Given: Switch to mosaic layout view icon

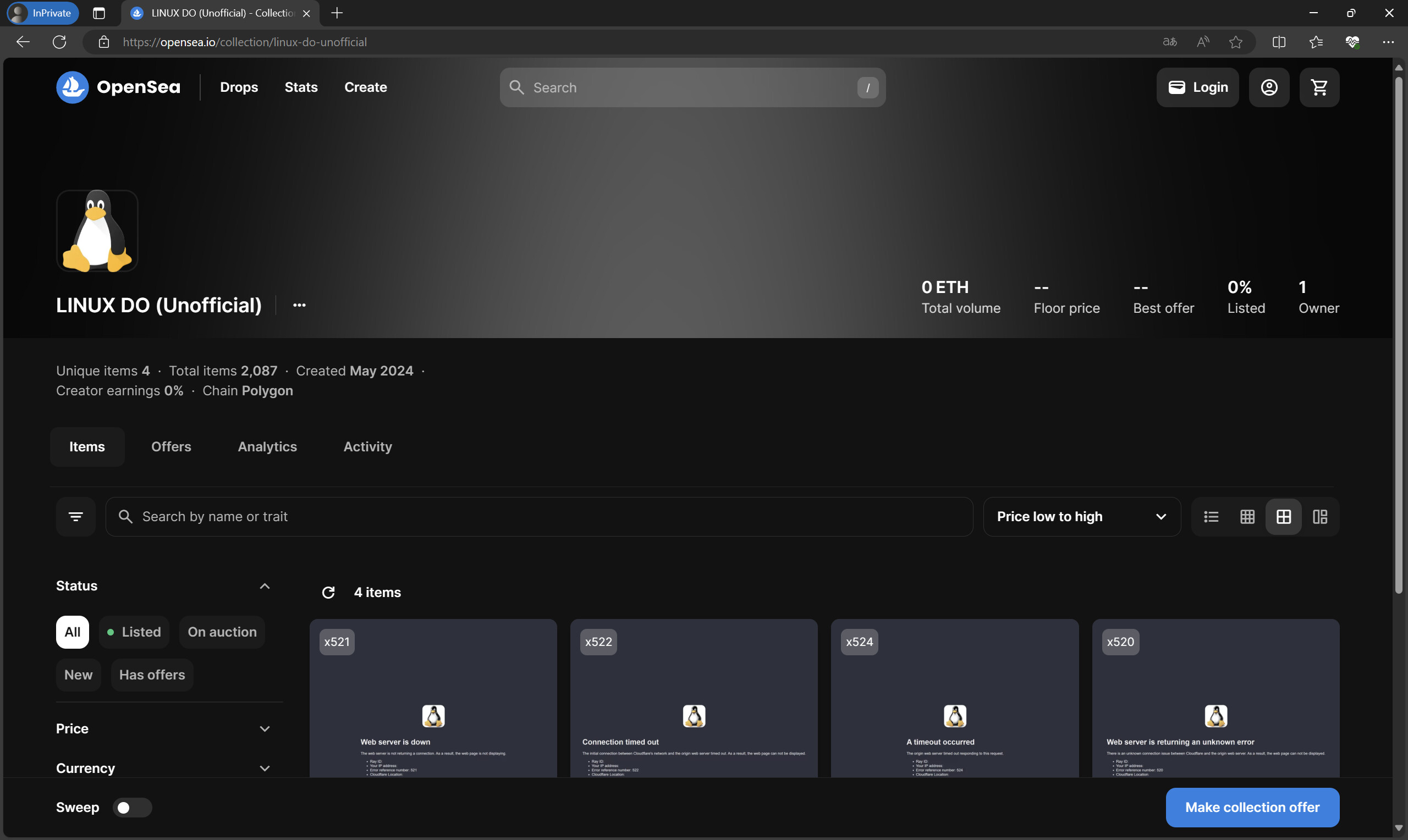Looking at the screenshot, I should click(x=1320, y=517).
